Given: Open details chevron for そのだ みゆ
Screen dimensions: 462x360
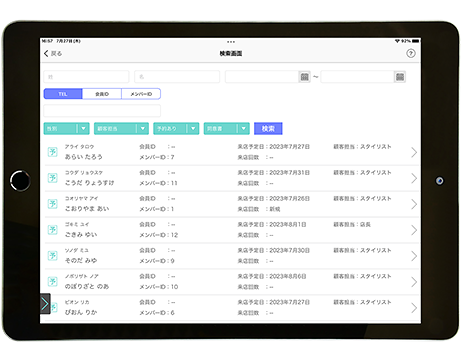Looking at the screenshot, I should [414, 256].
